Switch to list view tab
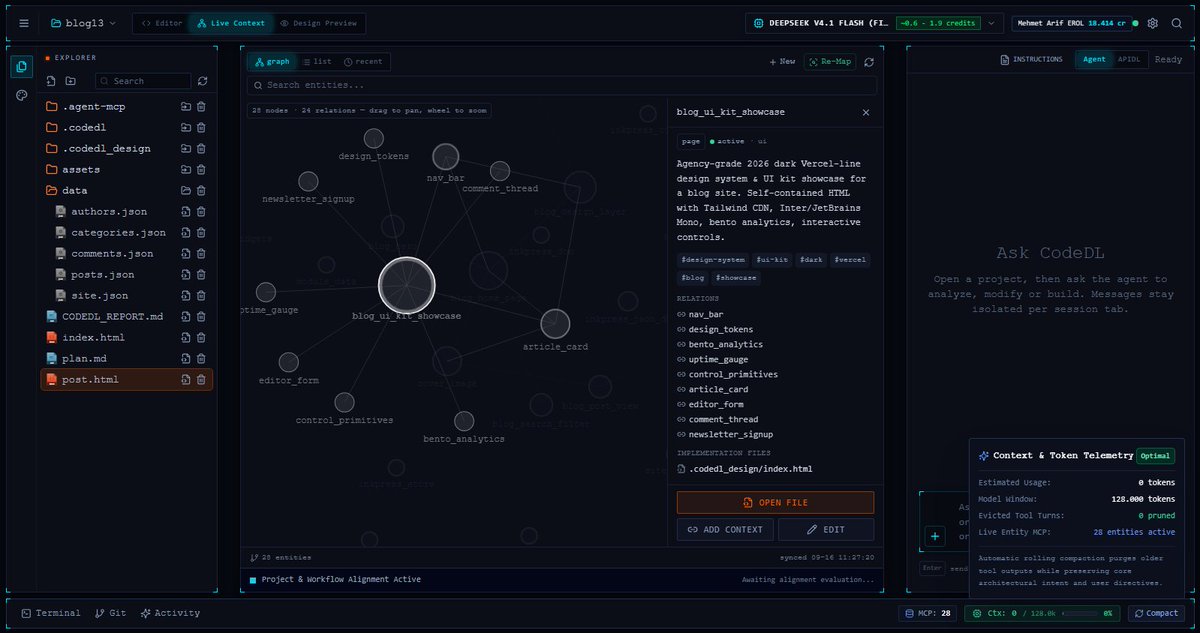Viewport: 1200px width, 633px height. [317, 61]
